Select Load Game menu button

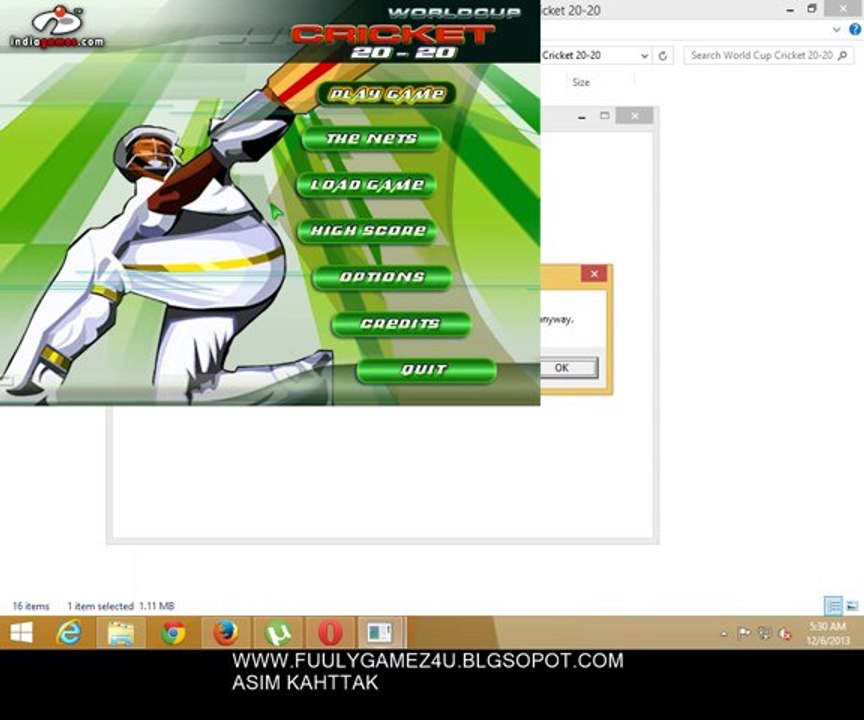pos(367,185)
